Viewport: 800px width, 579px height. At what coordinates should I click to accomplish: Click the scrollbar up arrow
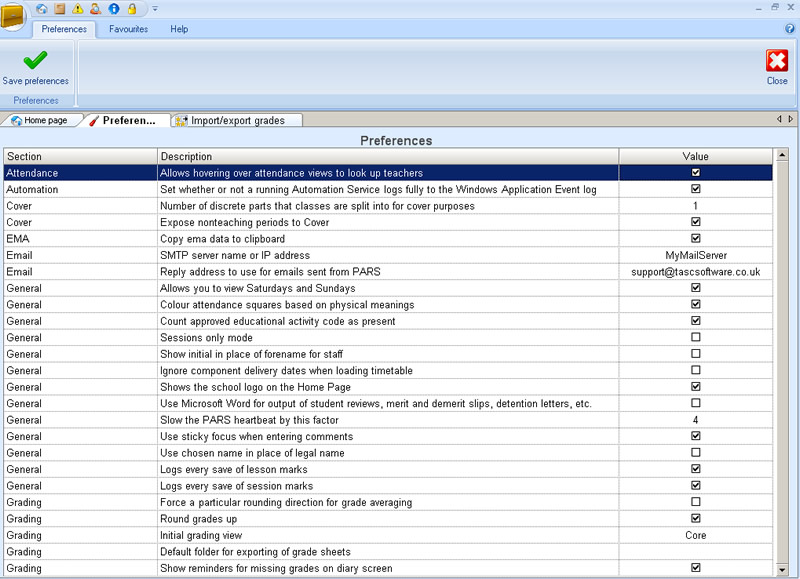click(x=782, y=155)
